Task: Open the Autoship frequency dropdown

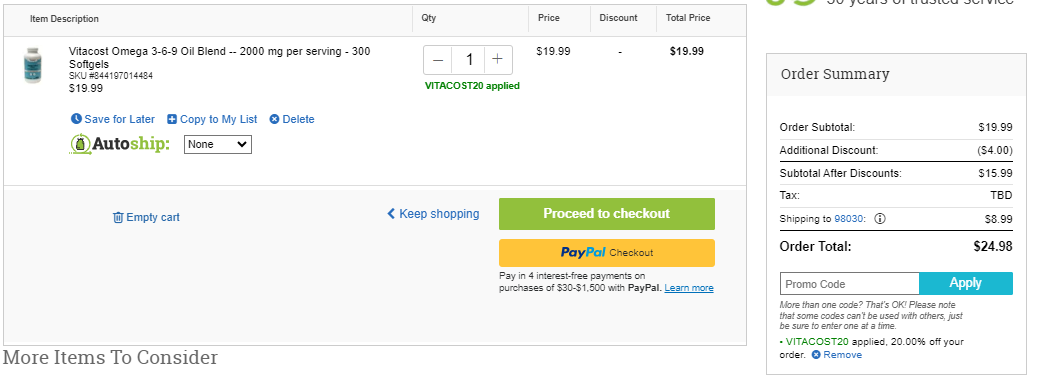Action: tap(218, 144)
